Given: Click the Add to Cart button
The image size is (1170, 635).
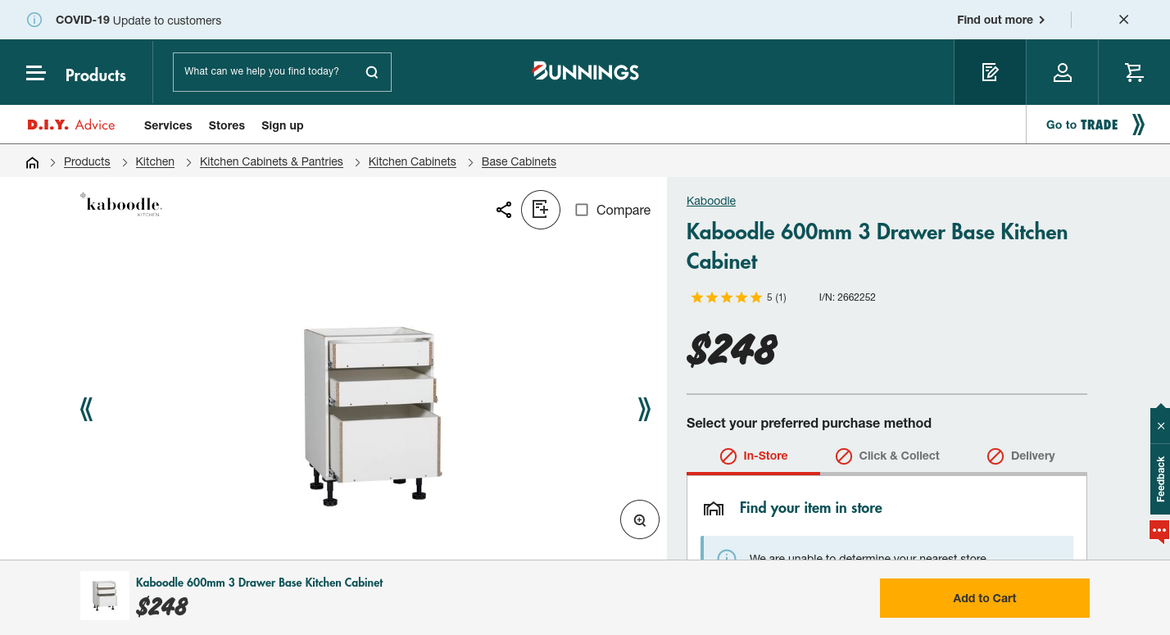Looking at the screenshot, I should [983, 597].
